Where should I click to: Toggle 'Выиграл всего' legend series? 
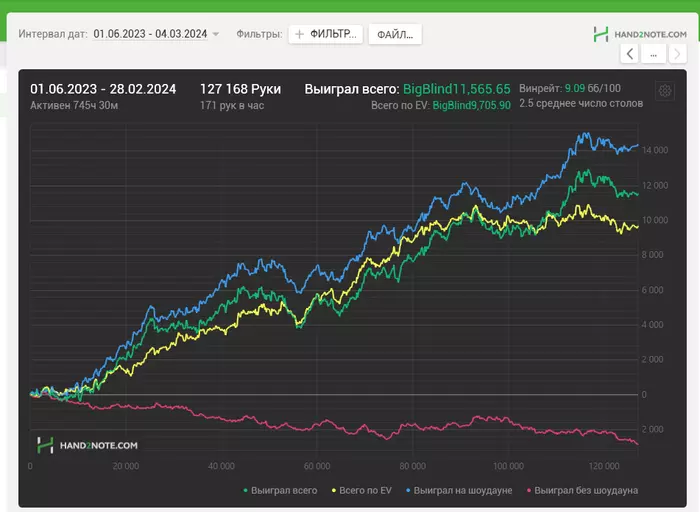280,490
